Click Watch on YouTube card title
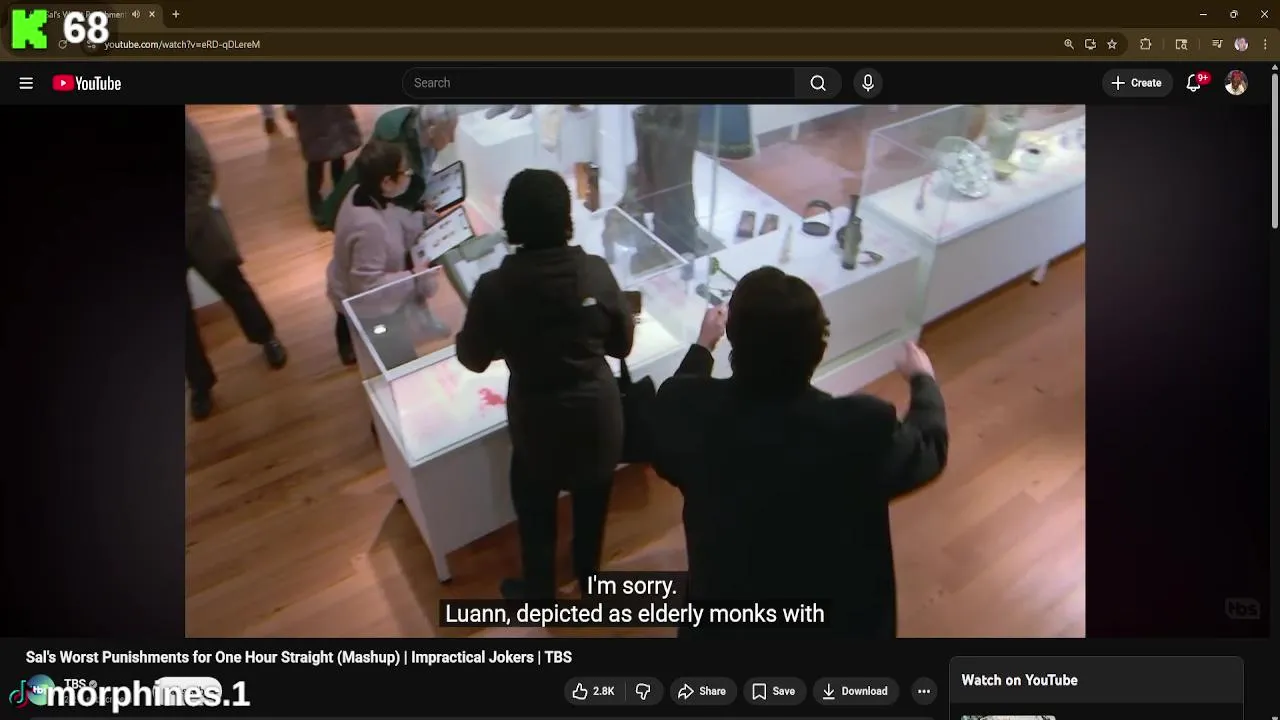The image size is (1280, 720). pyautogui.click(x=1019, y=680)
